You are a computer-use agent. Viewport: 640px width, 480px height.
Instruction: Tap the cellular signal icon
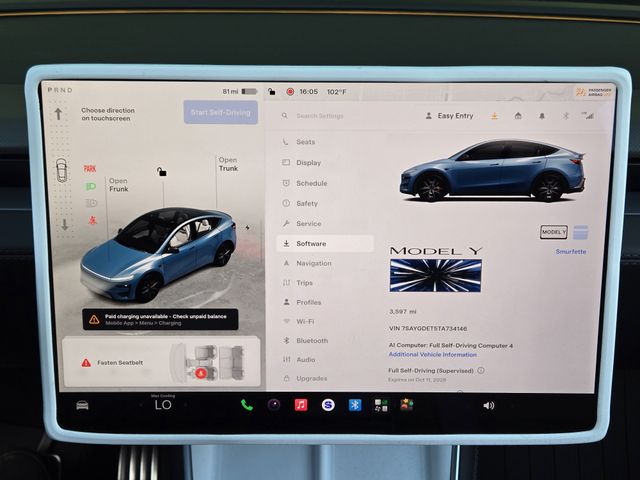[587, 116]
